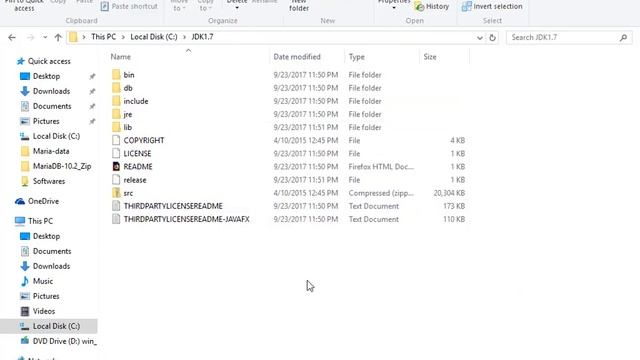The height and width of the screenshot is (360, 640).
Task: Select the jre folder icon
Action: pyautogui.click(x=116, y=114)
